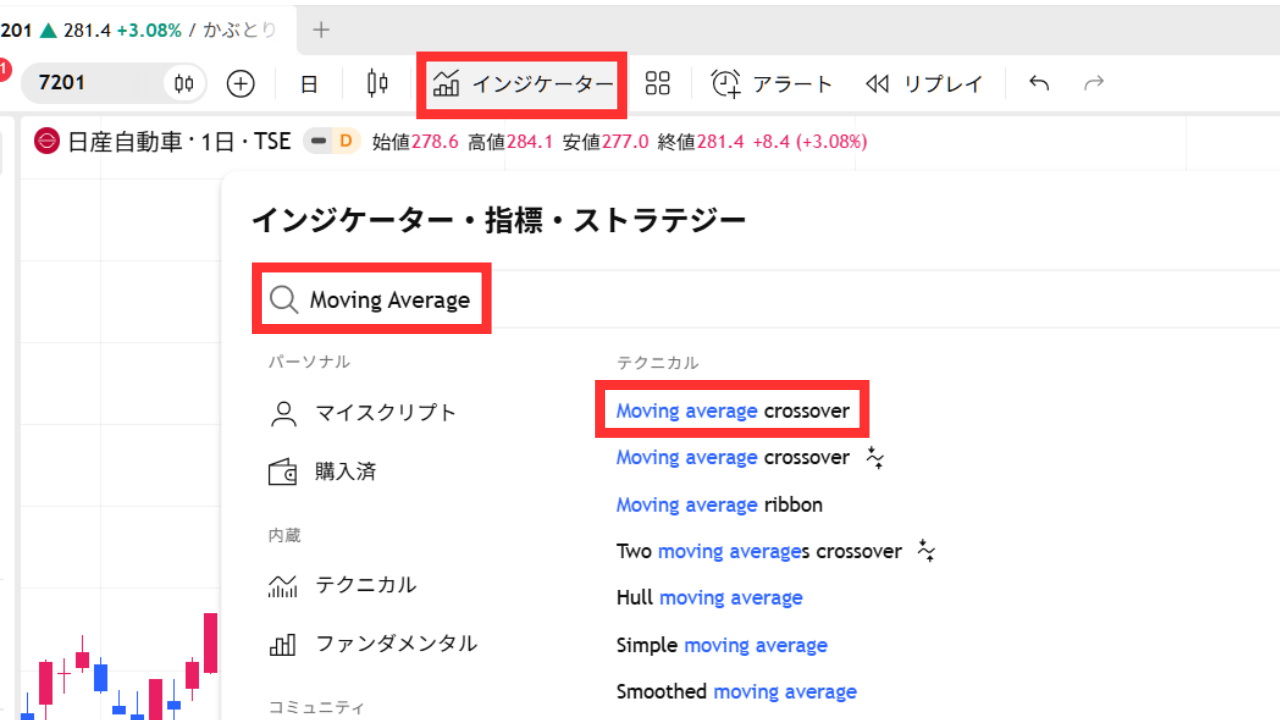This screenshot has height=720, width=1280.
Task: Undo the last action
Action: tap(1039, 83)
